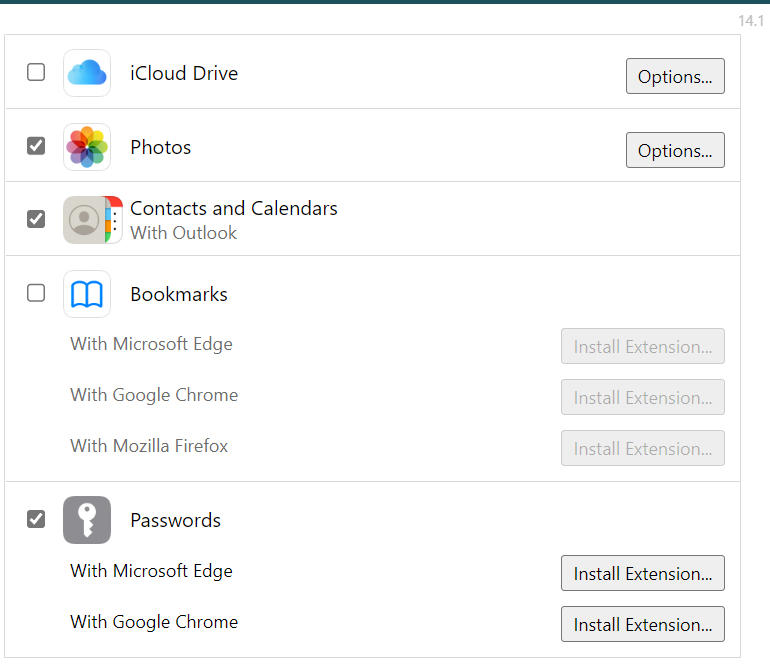Tick the Bookmarks checkbox

pos(36,293)
